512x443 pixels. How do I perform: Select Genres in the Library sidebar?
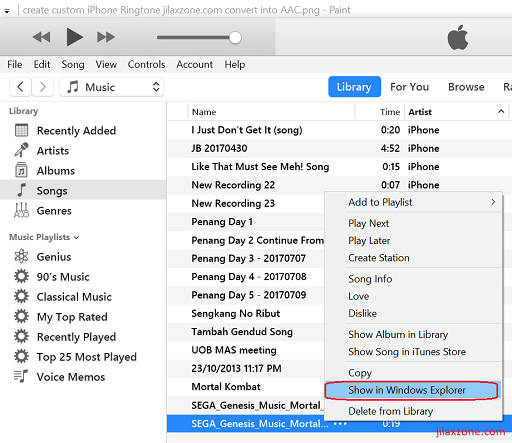(x=54, y=211)
